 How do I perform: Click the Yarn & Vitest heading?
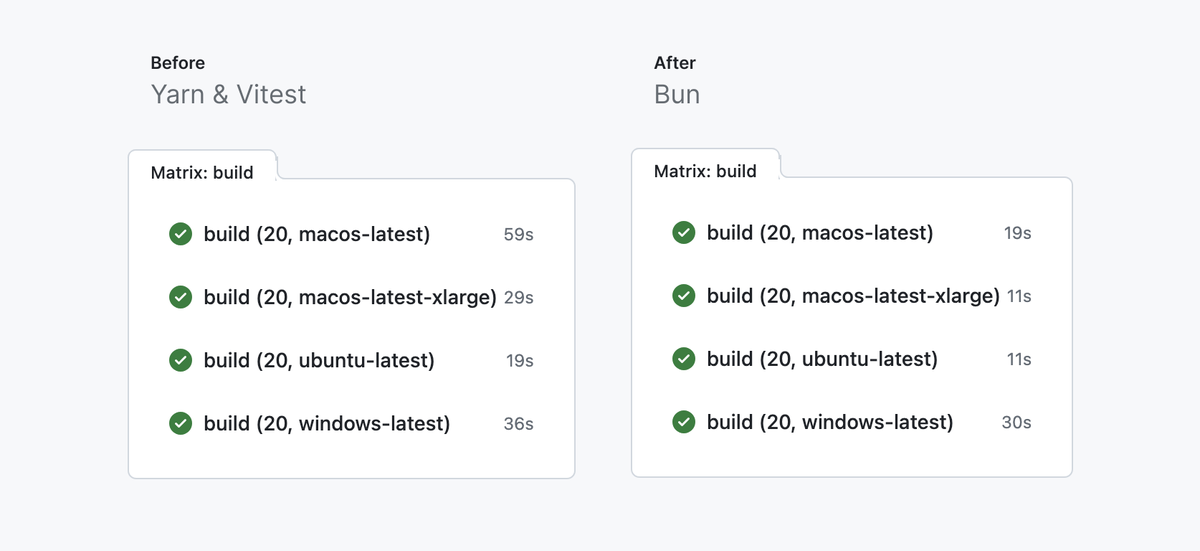(228, 95)
